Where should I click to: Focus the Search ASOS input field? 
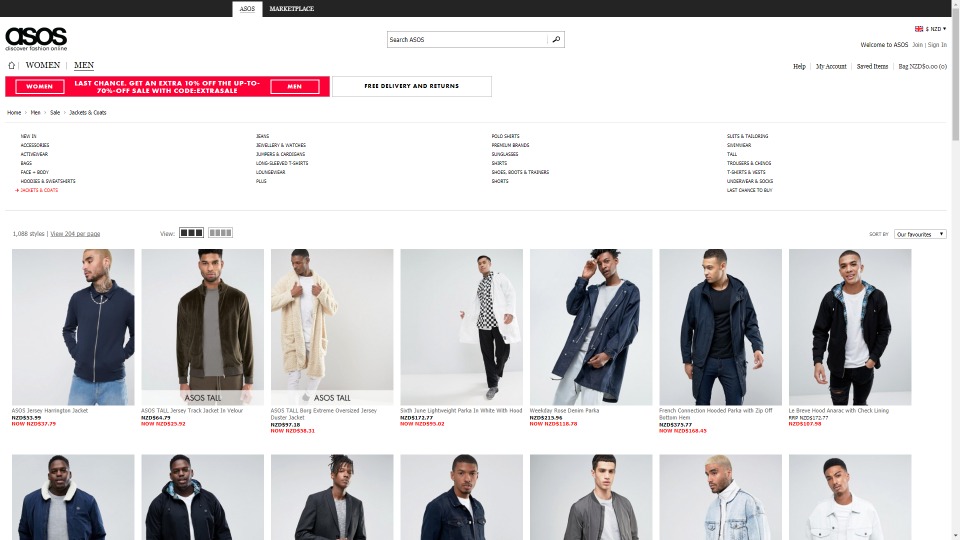[x=467, y=40]
